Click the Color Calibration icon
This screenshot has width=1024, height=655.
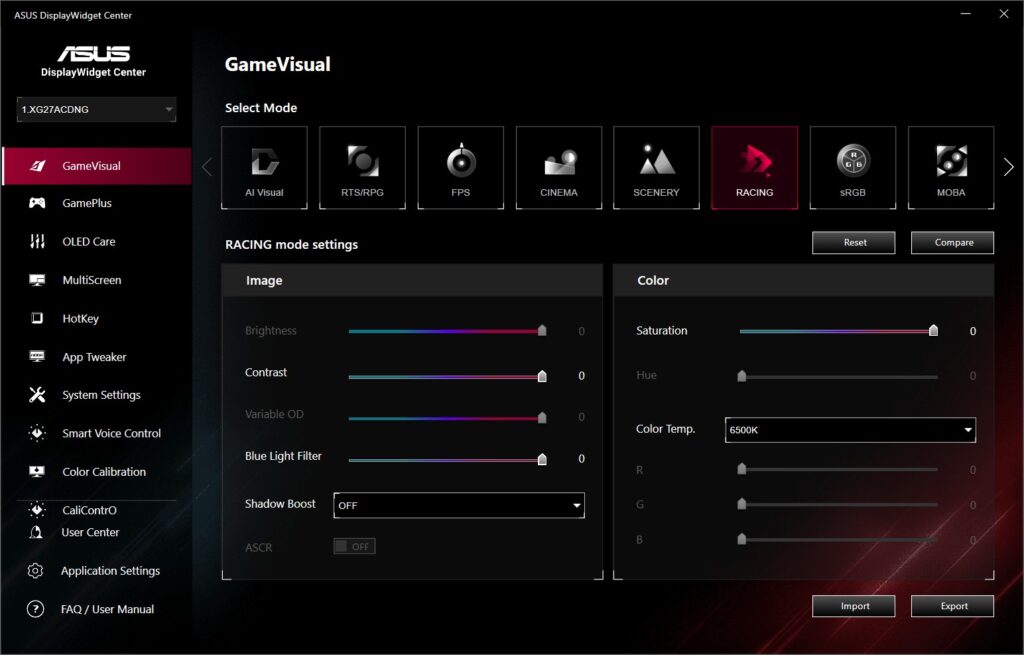(x=37, y=471)
